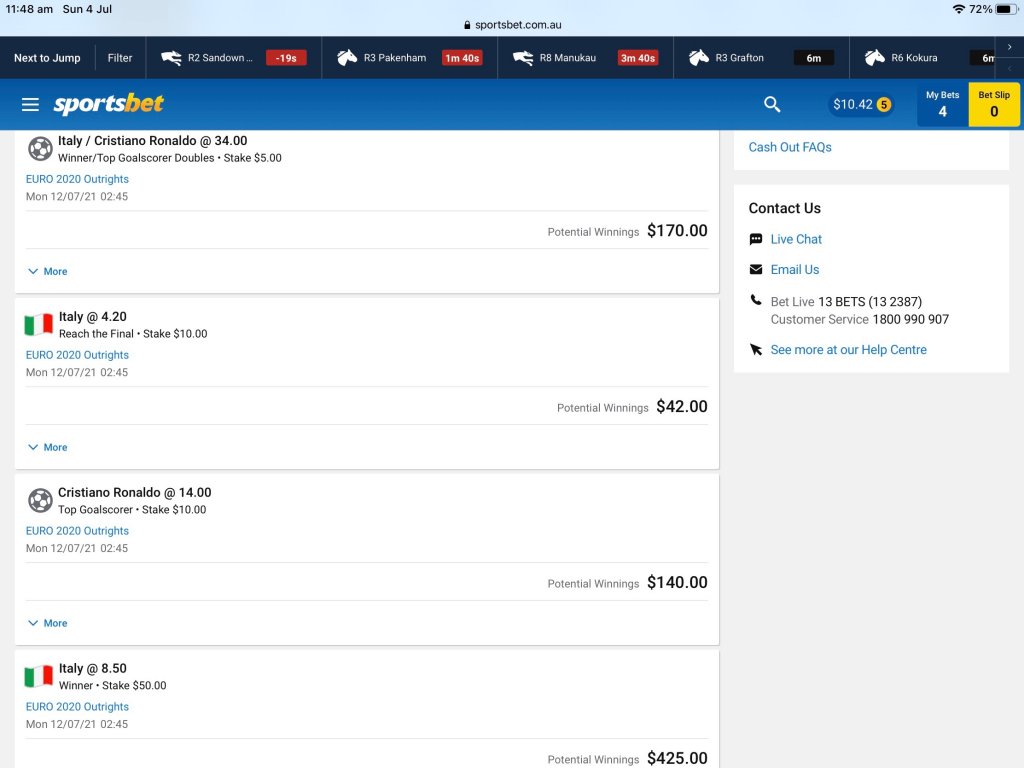The image size is (1024, 768).
Task: Open account balance $10.42
Action: pos(861,104)
